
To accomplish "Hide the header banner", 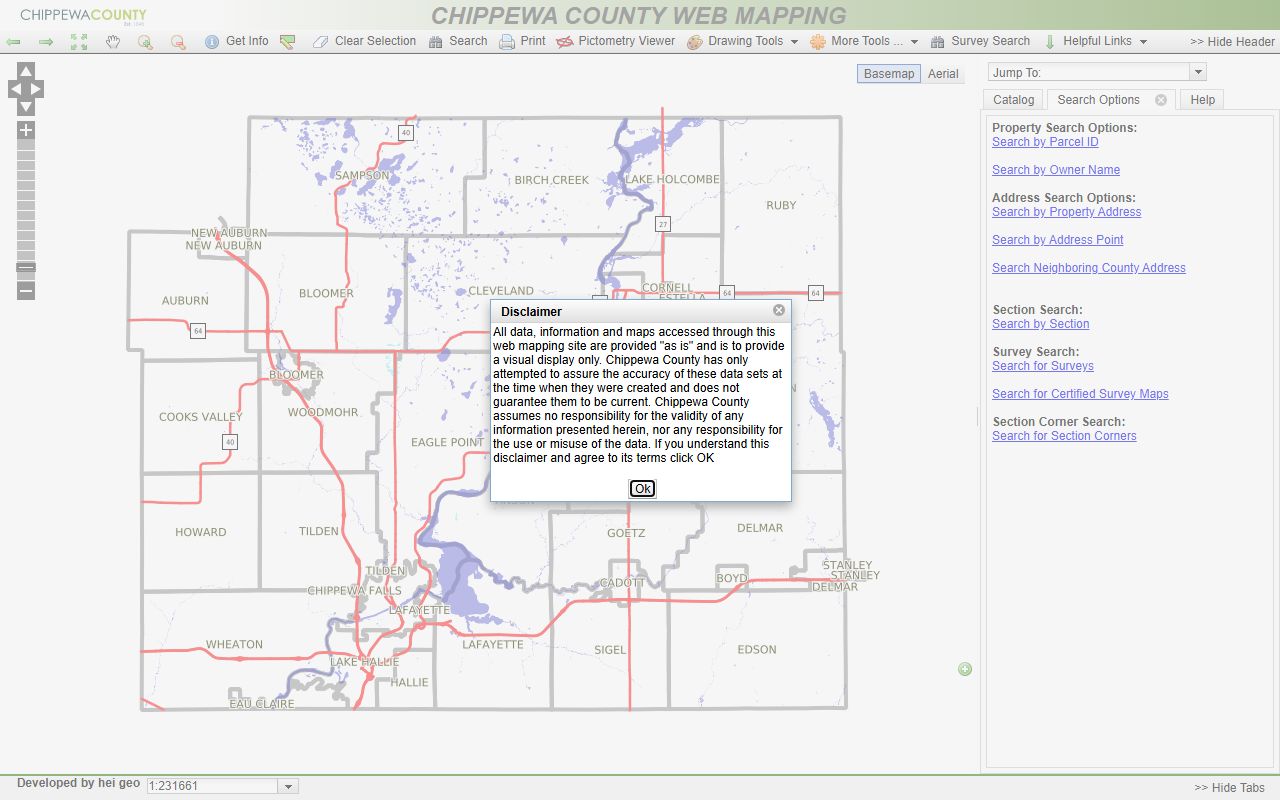I will [1232, 42].
